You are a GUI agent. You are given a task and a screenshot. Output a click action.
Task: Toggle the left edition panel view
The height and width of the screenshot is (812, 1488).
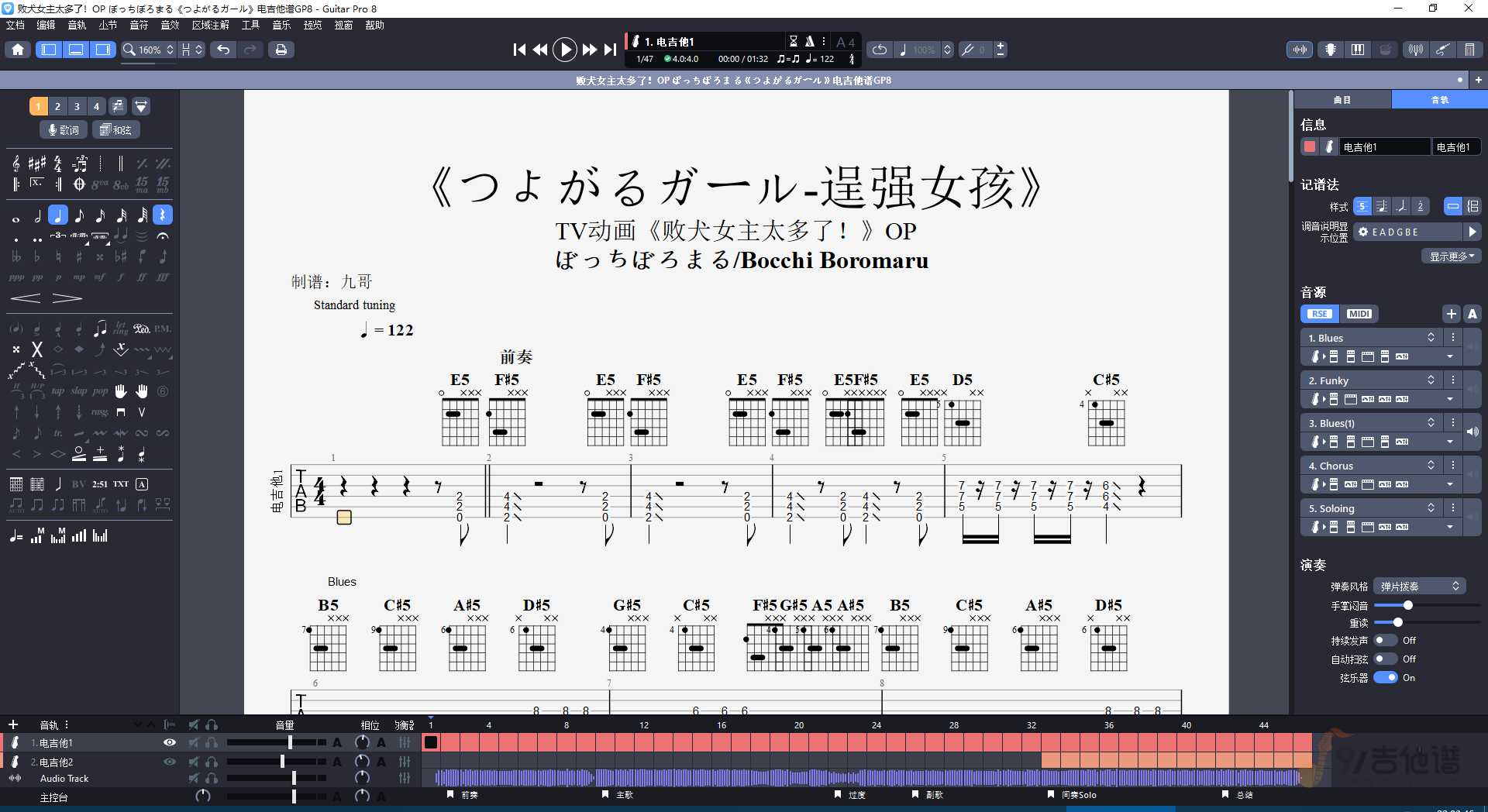coord(49,50)
